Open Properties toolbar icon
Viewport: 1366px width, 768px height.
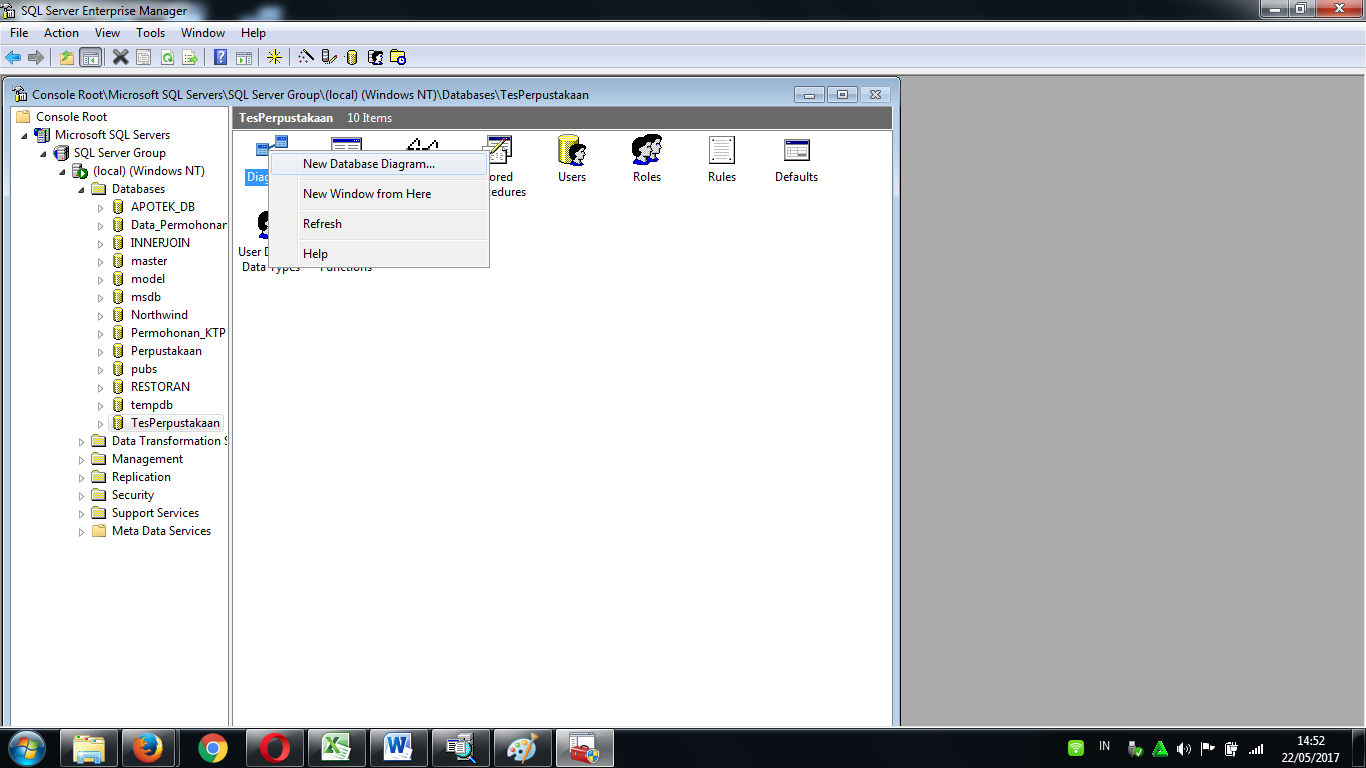(144, 58)
